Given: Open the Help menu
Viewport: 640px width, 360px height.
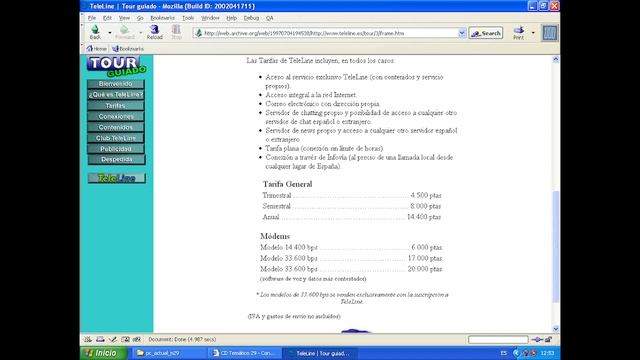Looking at the screenshot, I should (x=231, y=18).
